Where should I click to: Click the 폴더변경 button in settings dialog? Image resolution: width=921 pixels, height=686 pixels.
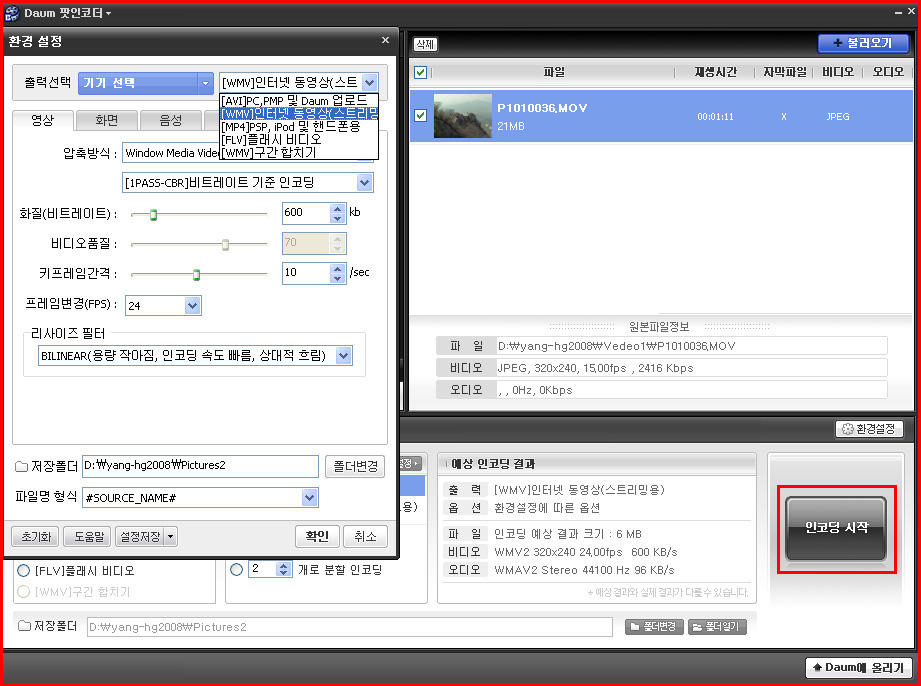coord(355,466)
